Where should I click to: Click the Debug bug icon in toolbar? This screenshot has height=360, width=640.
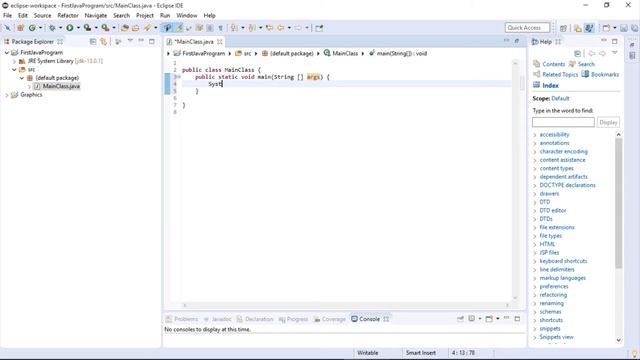coord(52,28)
